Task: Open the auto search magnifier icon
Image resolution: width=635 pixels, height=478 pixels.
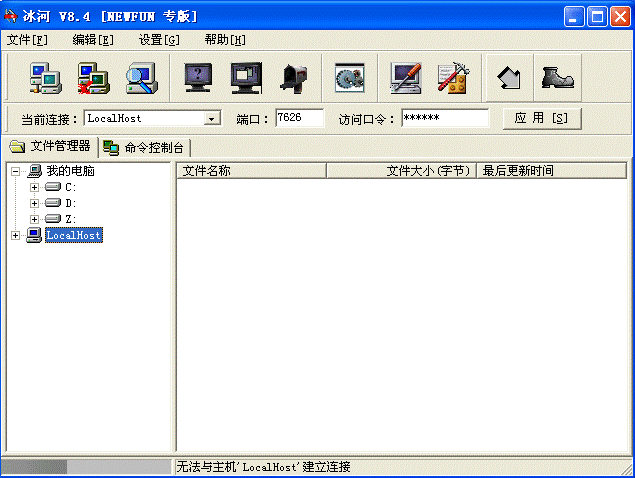Action: [x=141, y=78]
